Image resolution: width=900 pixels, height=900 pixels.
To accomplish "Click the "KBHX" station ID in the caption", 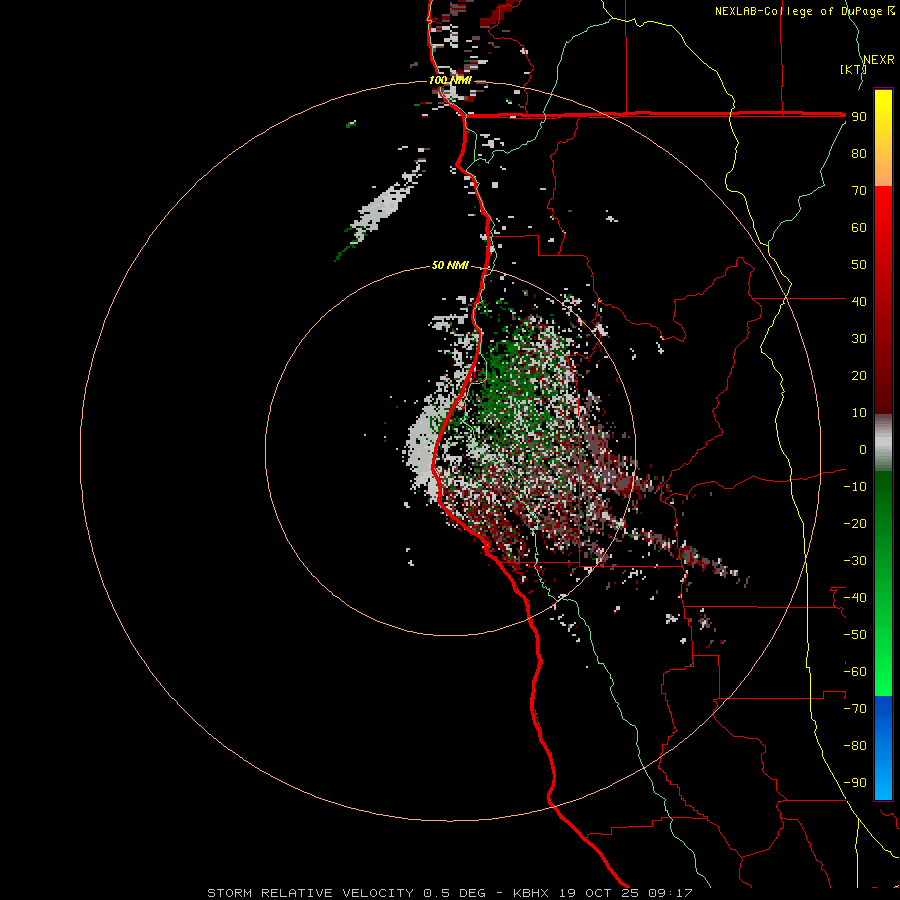I will (530, 893).
